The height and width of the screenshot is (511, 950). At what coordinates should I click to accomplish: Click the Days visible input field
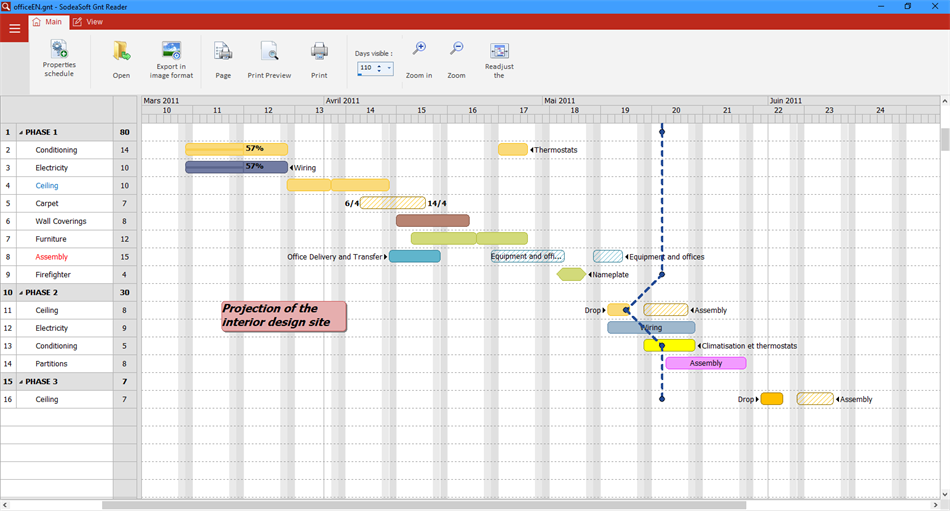[x=366, y=68]
